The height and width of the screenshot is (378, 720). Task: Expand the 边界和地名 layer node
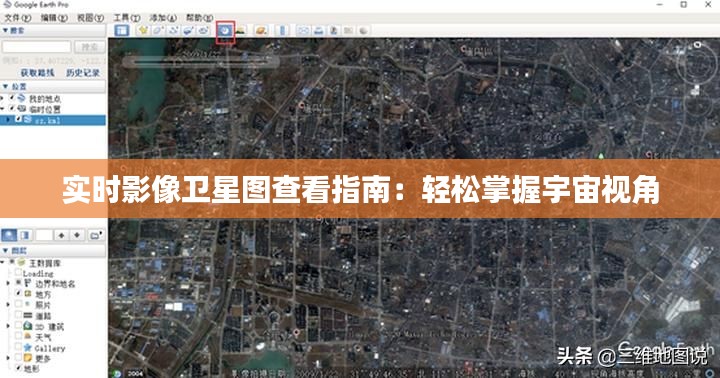[8, 283]
